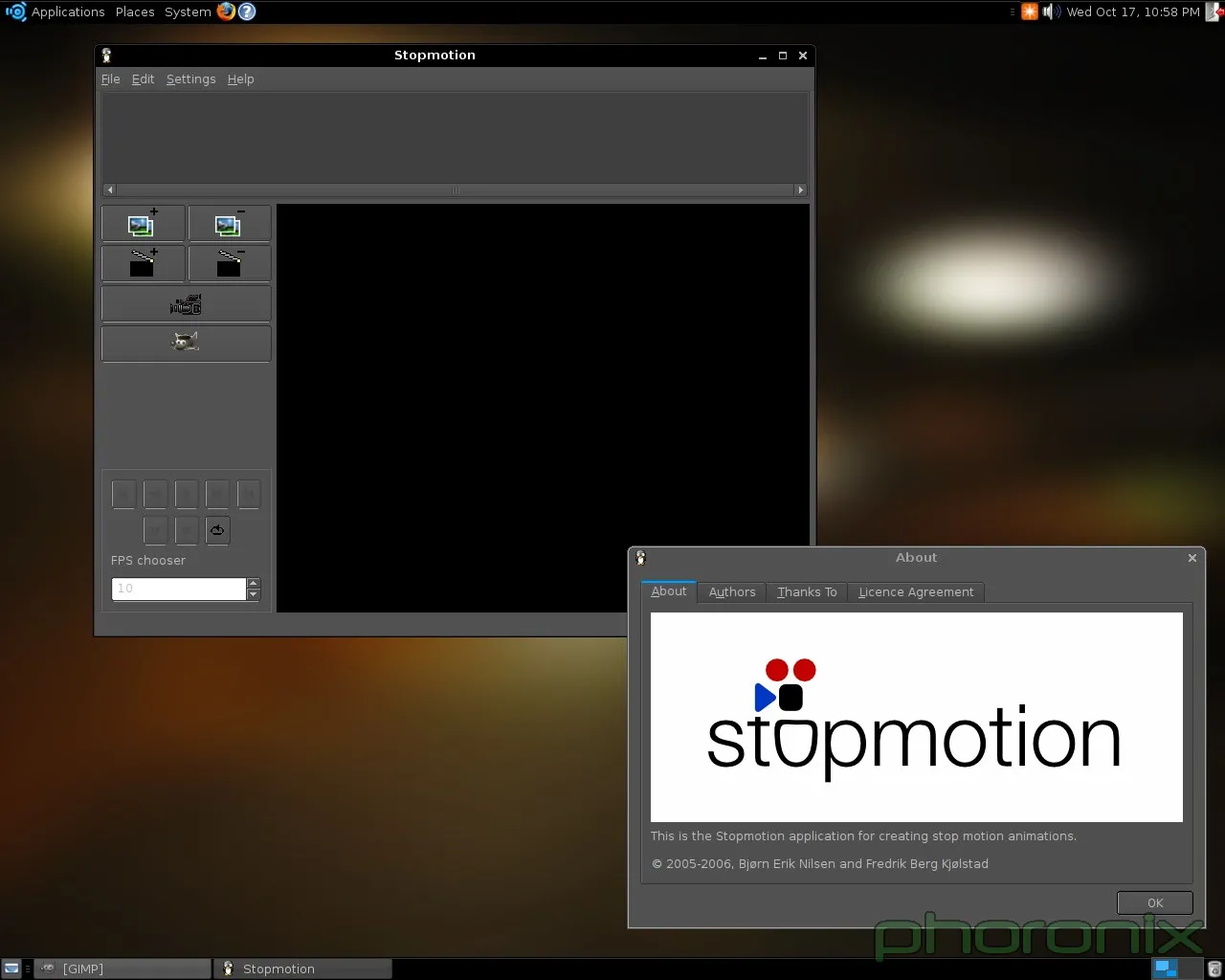Open the Places menu in the top panel

tap(135, 11)
